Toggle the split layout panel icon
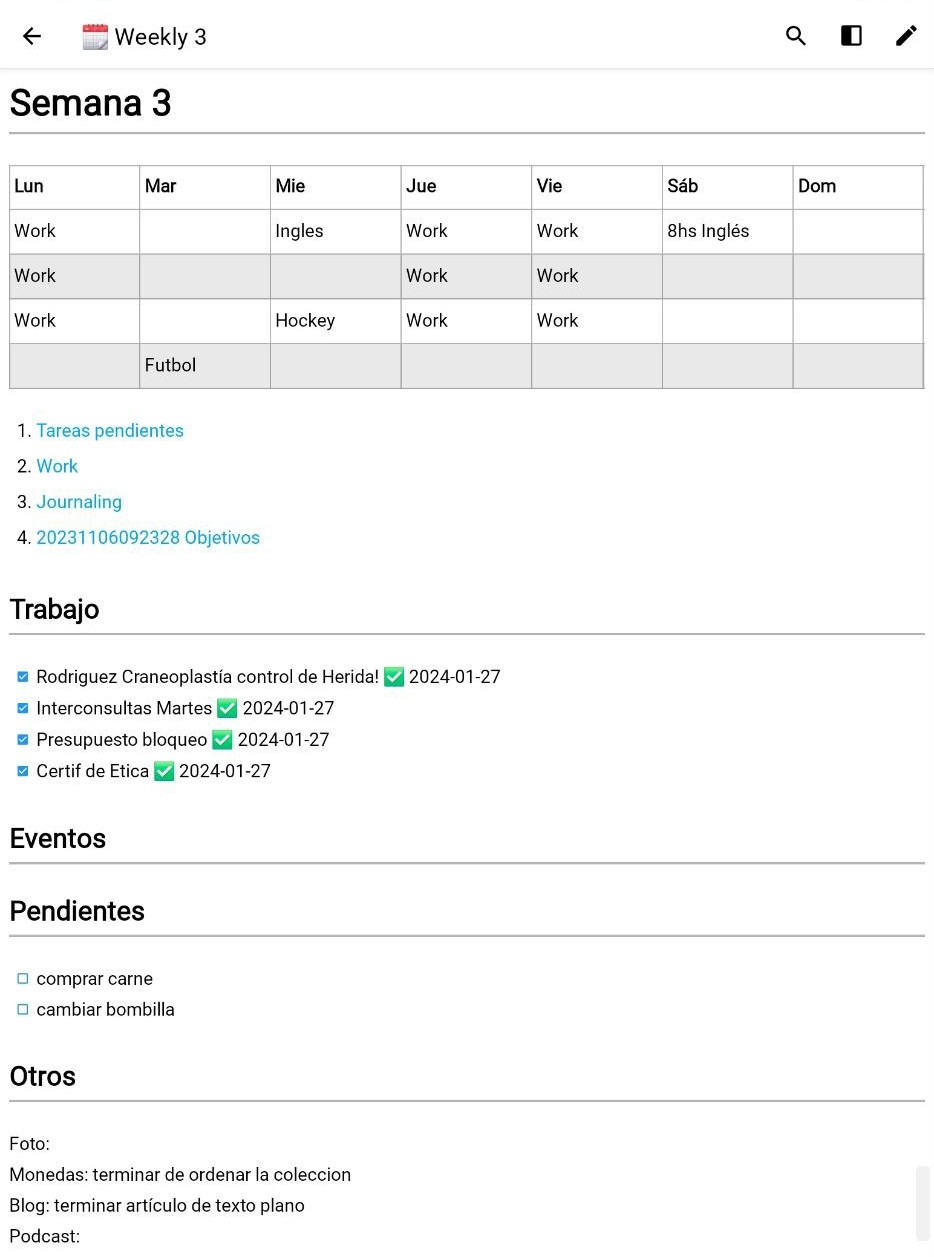934x1257 pixels. (851, 37)
